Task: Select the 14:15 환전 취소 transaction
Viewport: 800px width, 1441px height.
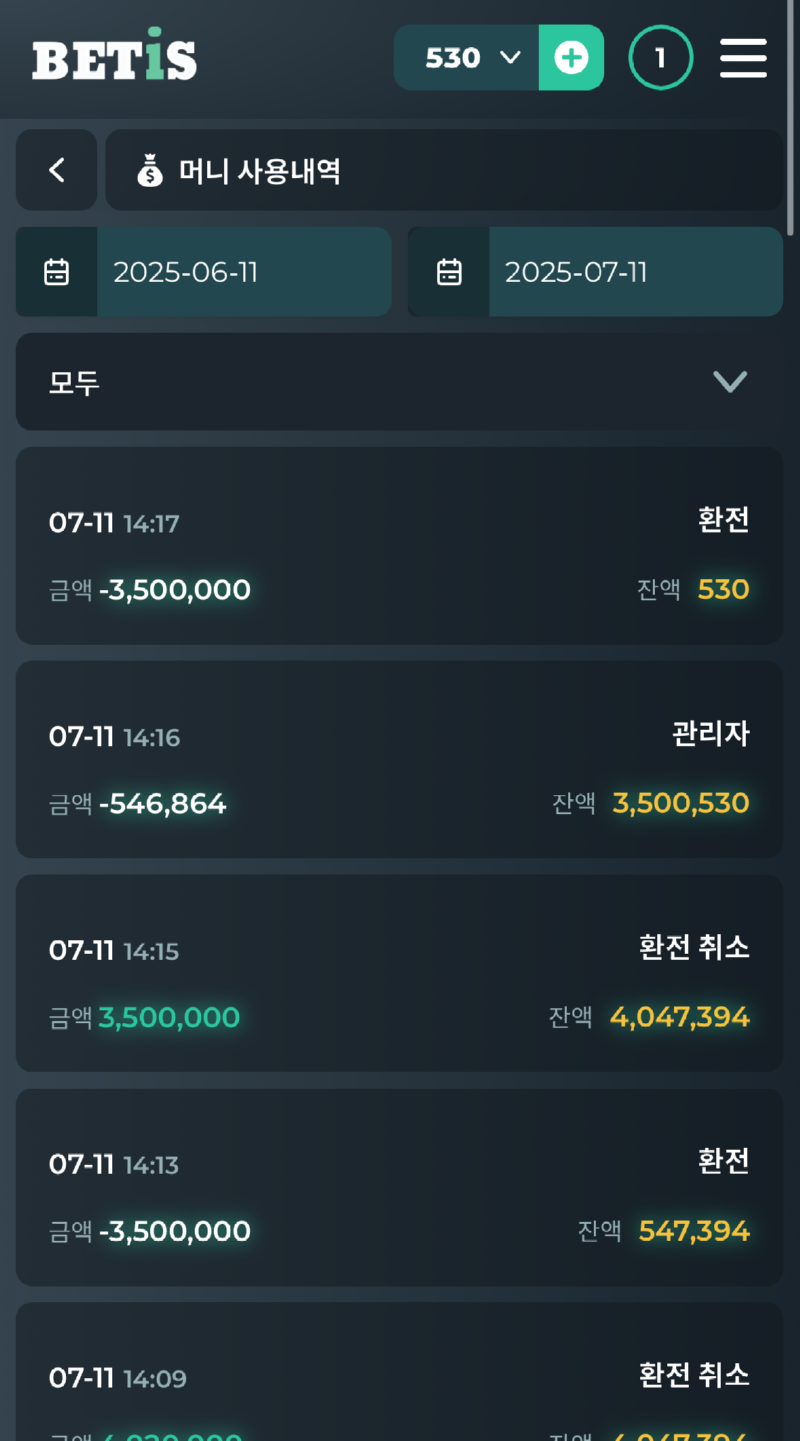Action: click(399, 973)
